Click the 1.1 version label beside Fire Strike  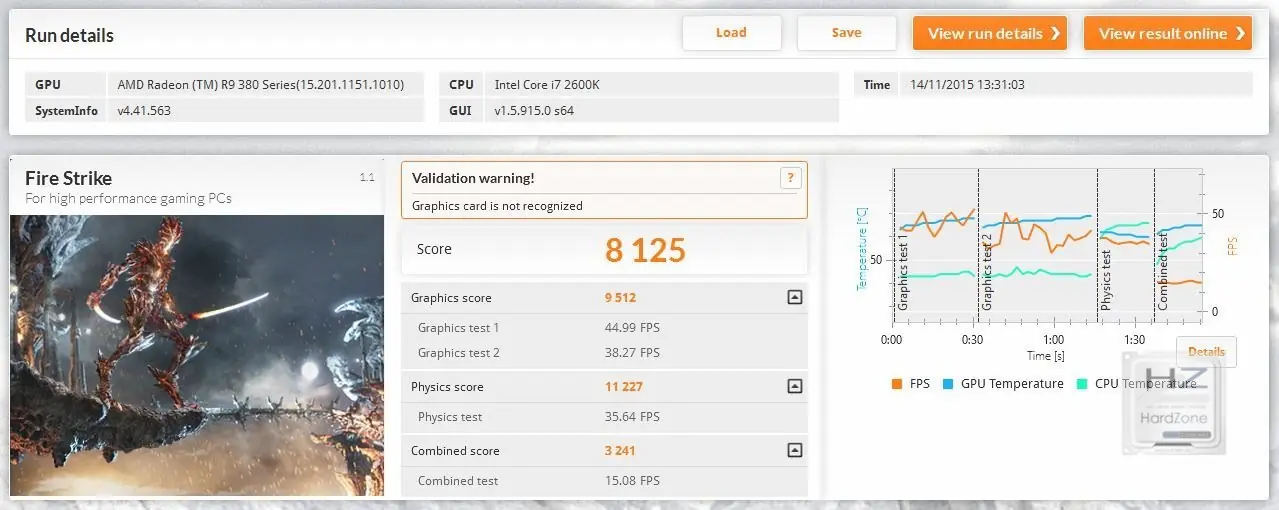pyautogui.click(x=367, y=177)
